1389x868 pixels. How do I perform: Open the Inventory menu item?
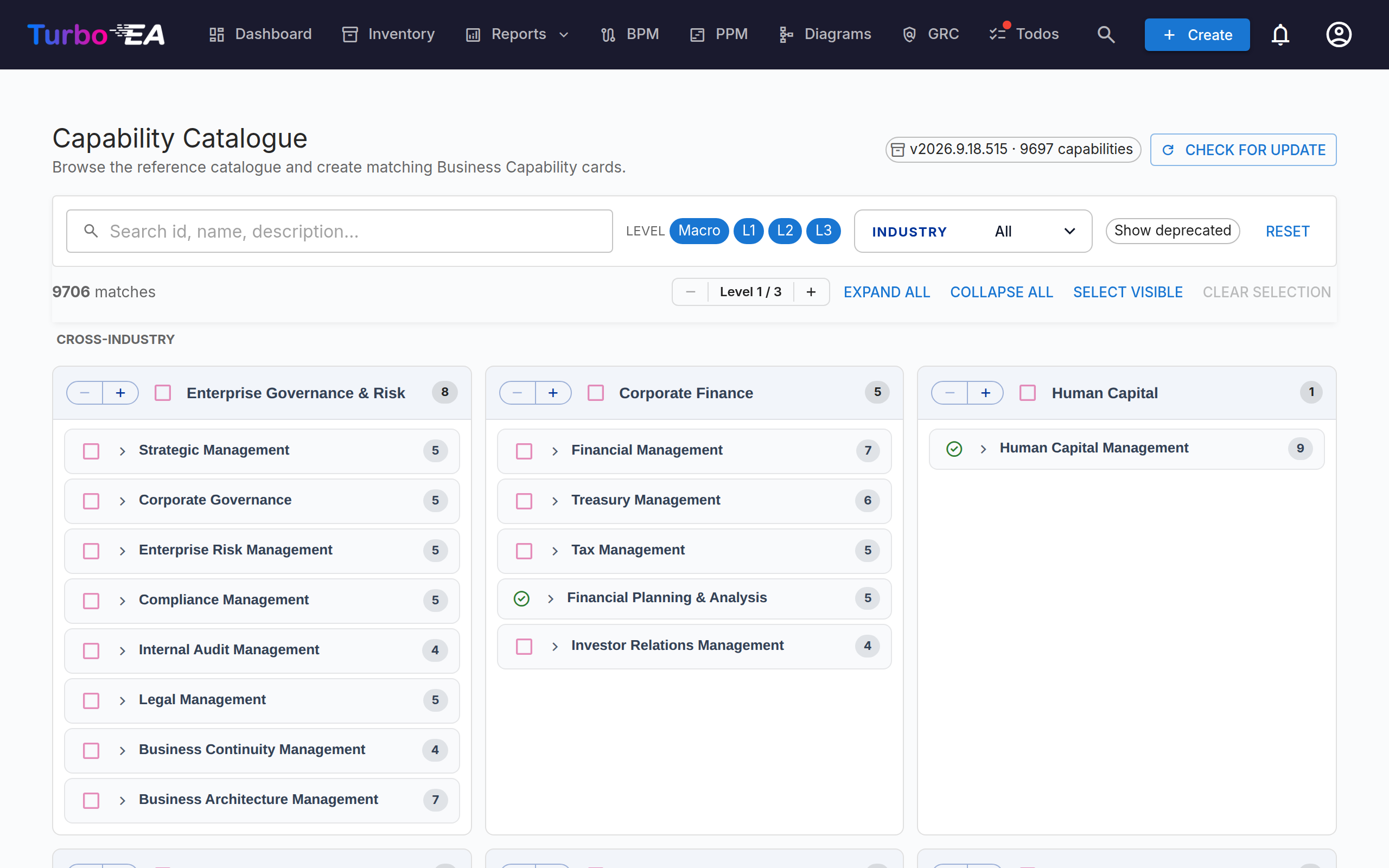[388, 34]
